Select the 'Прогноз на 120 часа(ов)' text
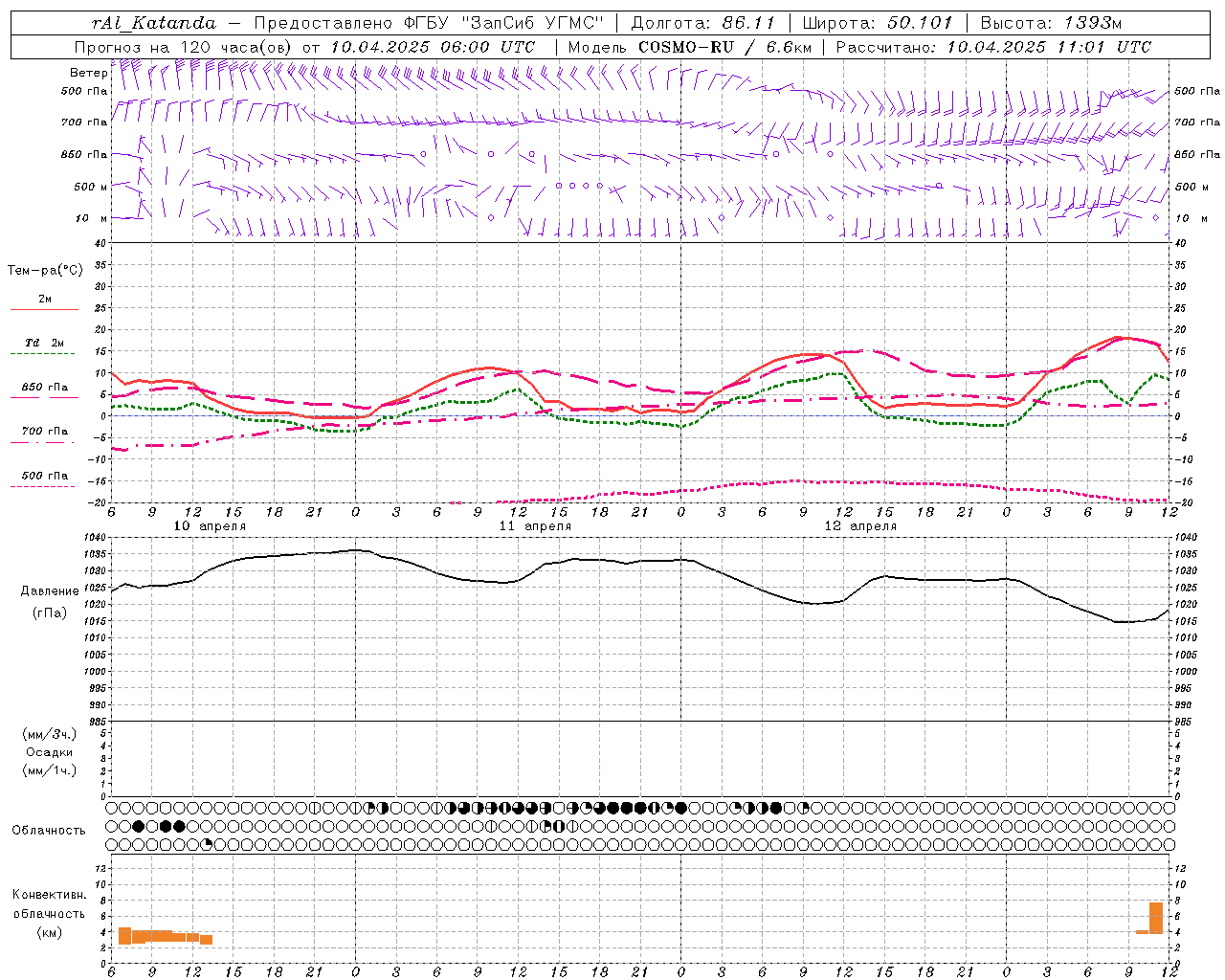Image resolution: width=1225 pixels, height=980 pixels. (184, 47)
